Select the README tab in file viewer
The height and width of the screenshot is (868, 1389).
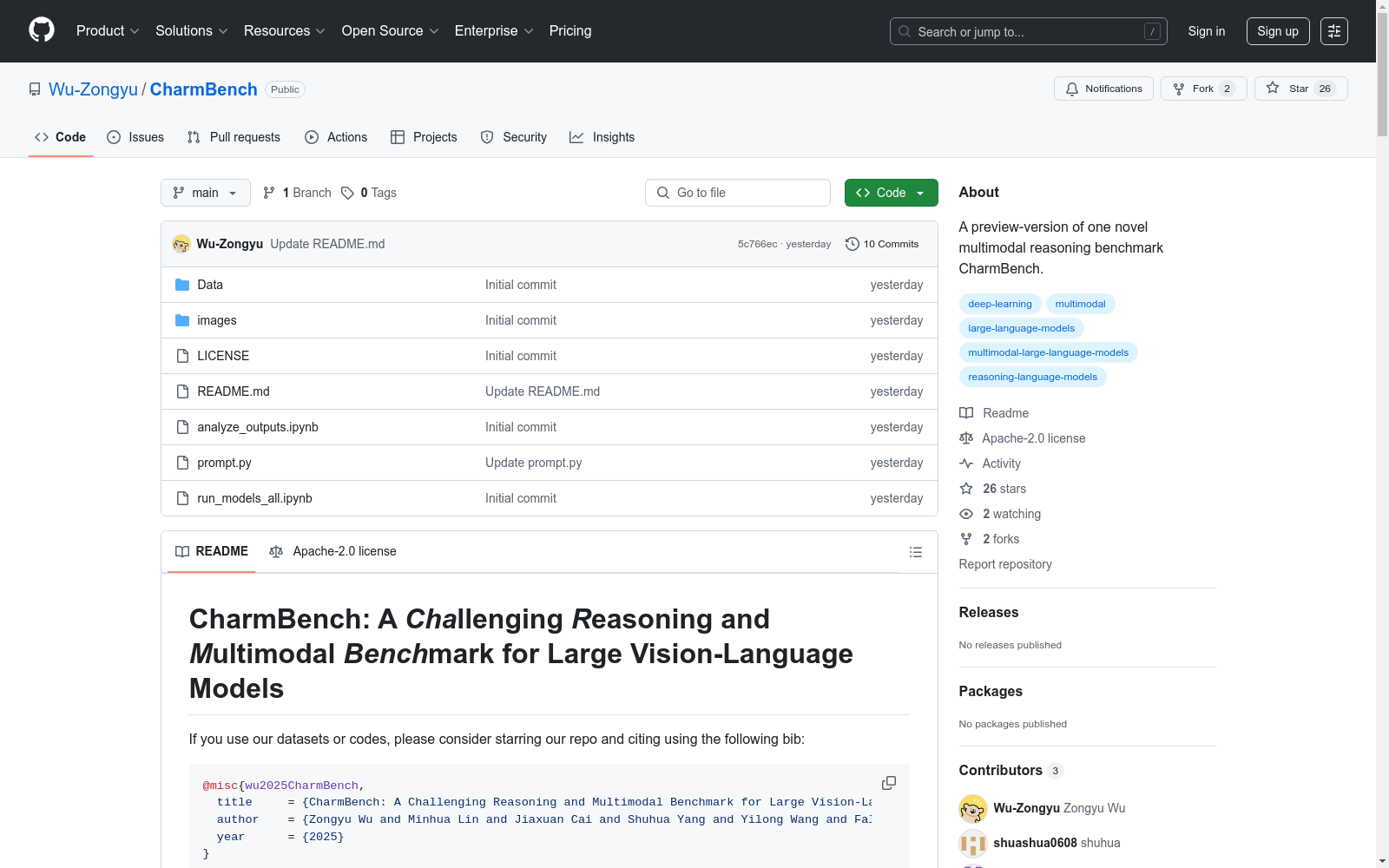point(212,551)
